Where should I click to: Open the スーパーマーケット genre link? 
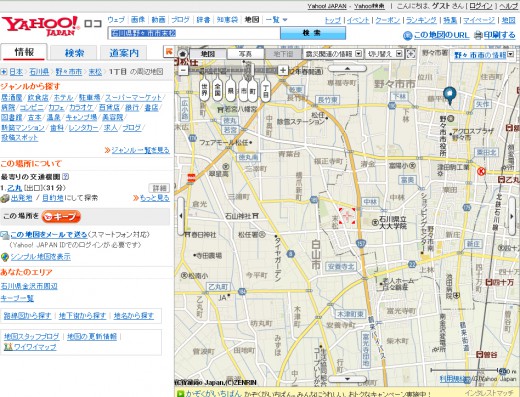[x=133, y=98]
